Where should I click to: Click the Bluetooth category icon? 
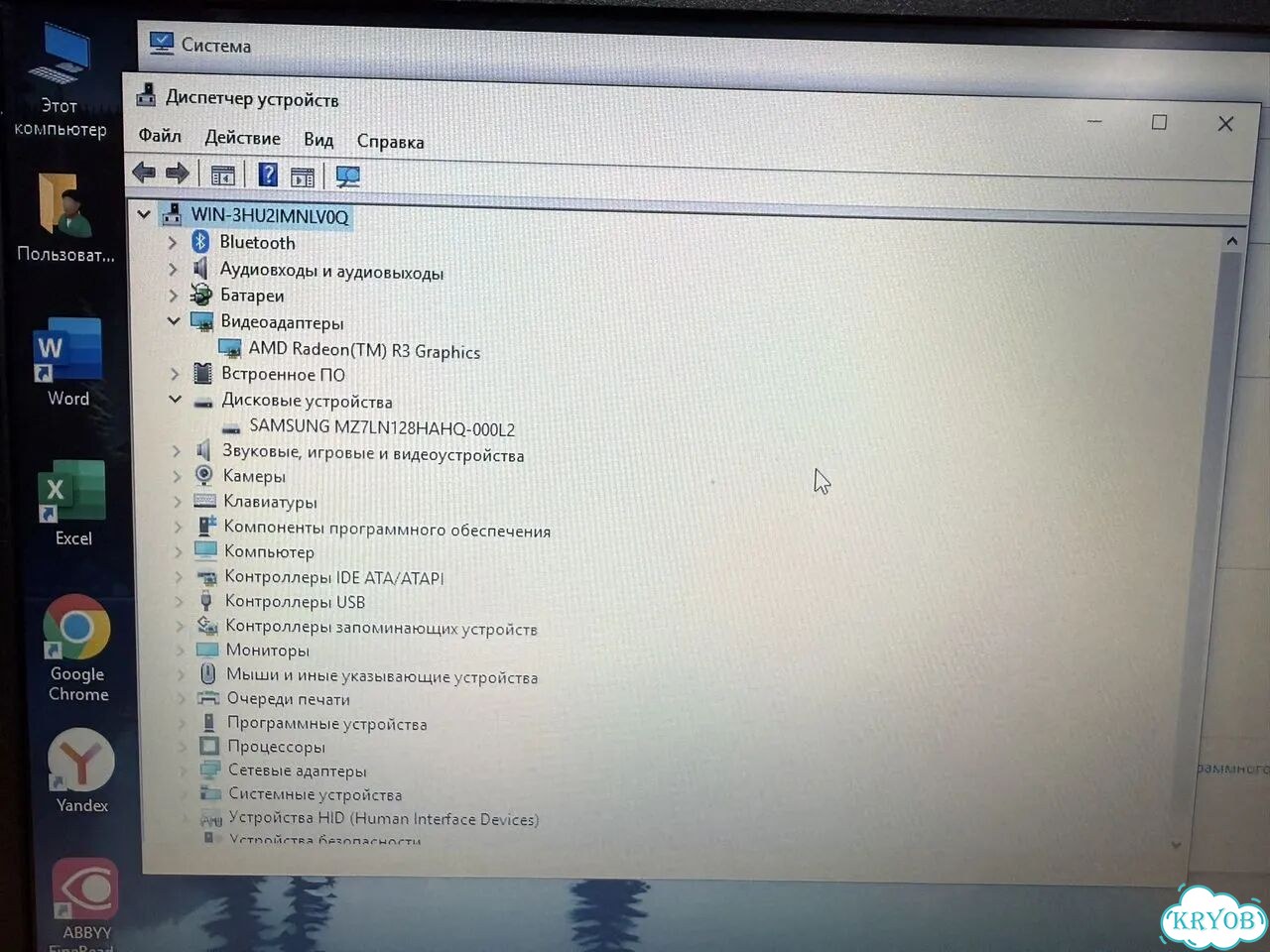(200, 241)
